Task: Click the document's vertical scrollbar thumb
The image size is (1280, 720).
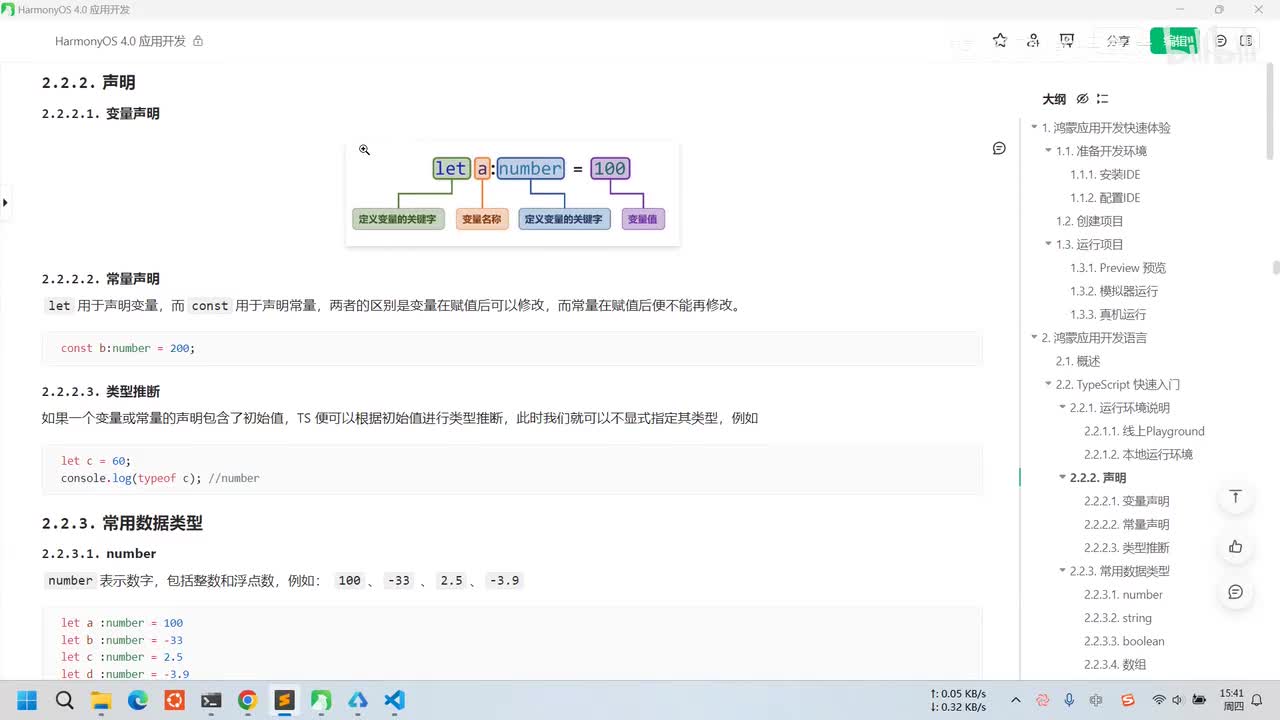Action: pos(1276,267)
